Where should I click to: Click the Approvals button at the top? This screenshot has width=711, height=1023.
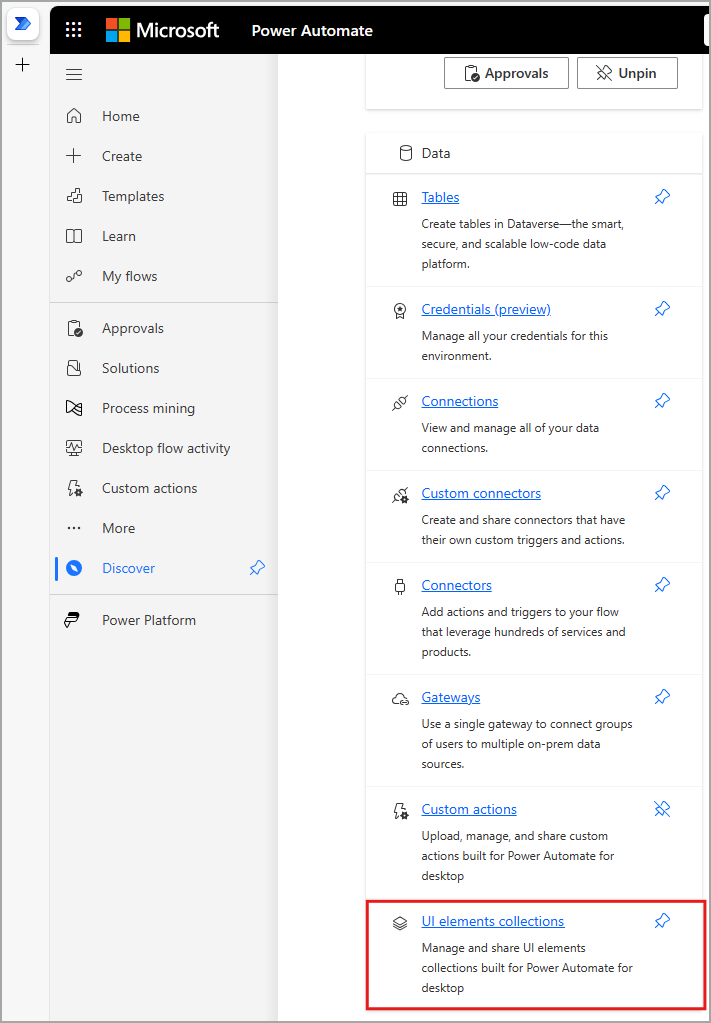[506, 72]
